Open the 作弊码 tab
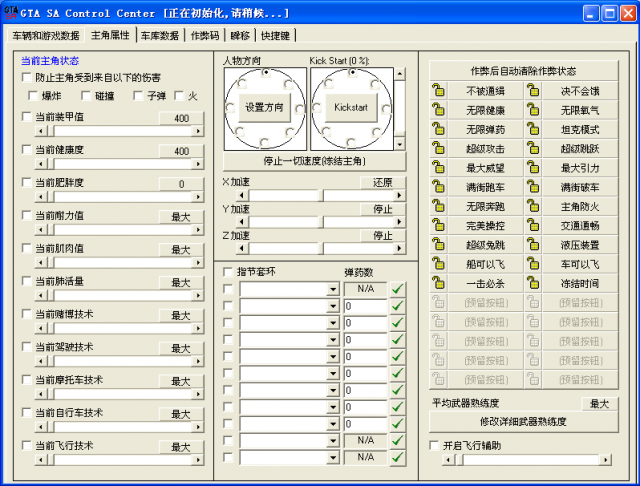This screenshot has width=640, height=486. click(x=205, y=35)
